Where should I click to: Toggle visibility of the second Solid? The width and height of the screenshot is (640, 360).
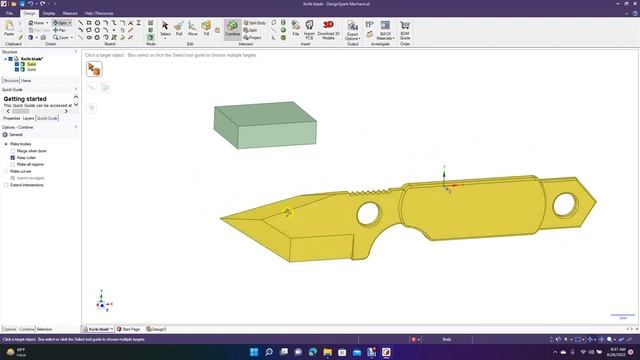click(x=17, y=69)
